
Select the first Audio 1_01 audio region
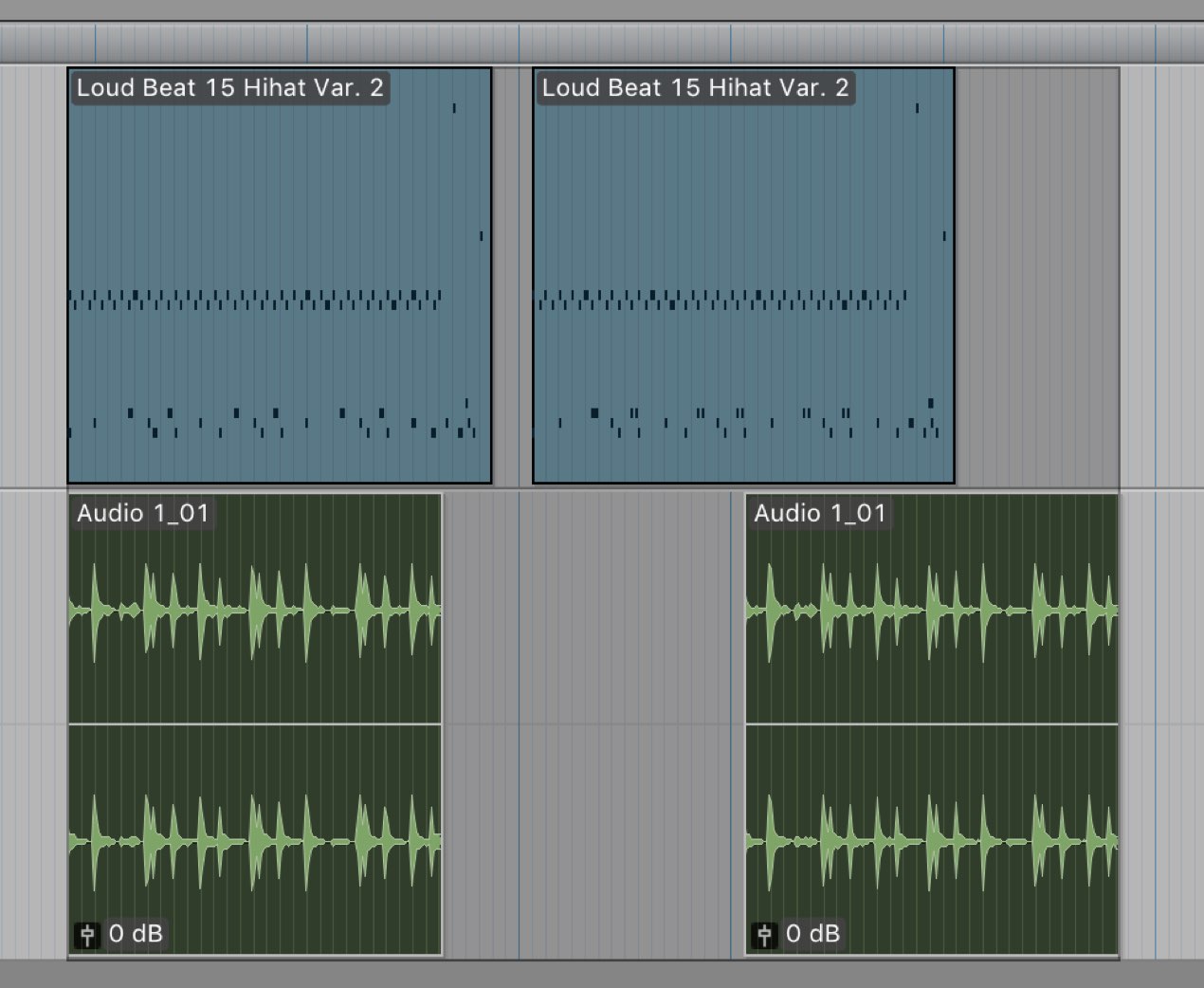click(x=255, y=724)
